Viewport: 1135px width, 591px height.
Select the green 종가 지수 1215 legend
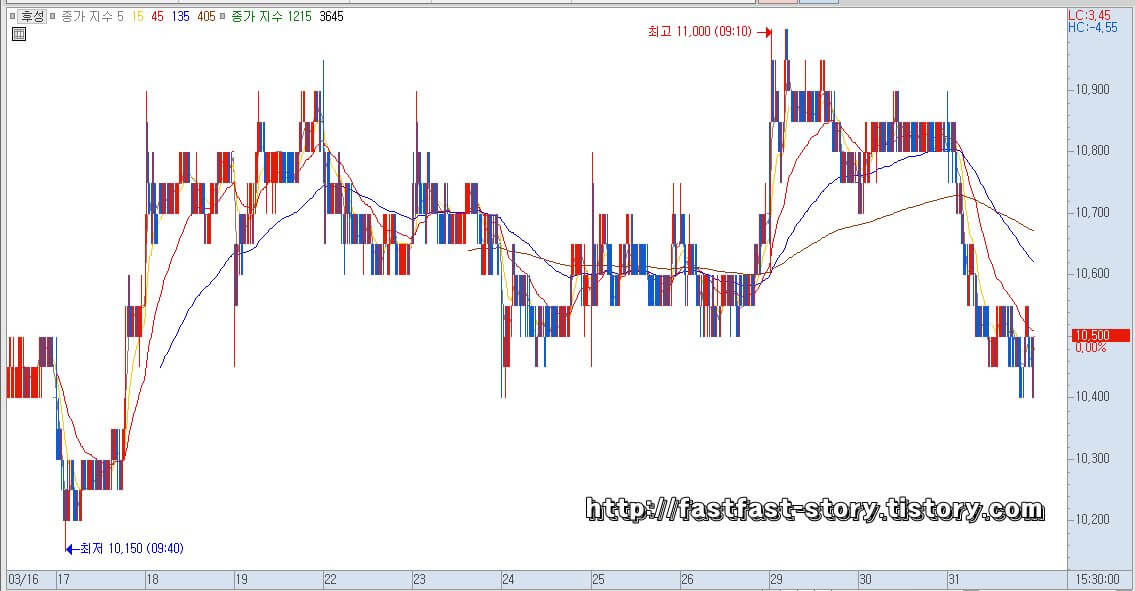tap(271, 16)
